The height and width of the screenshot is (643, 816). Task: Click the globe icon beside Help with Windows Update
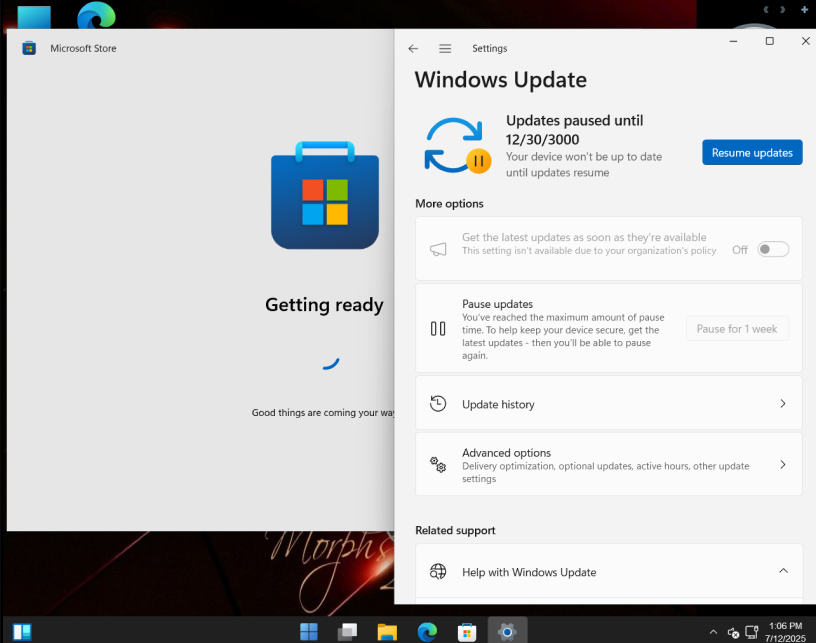coord(438,571)
